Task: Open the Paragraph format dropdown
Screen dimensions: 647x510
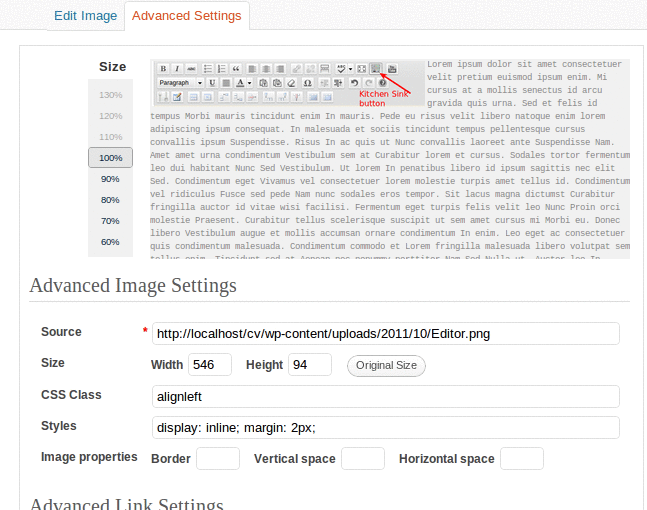Action: pos(180,82)
